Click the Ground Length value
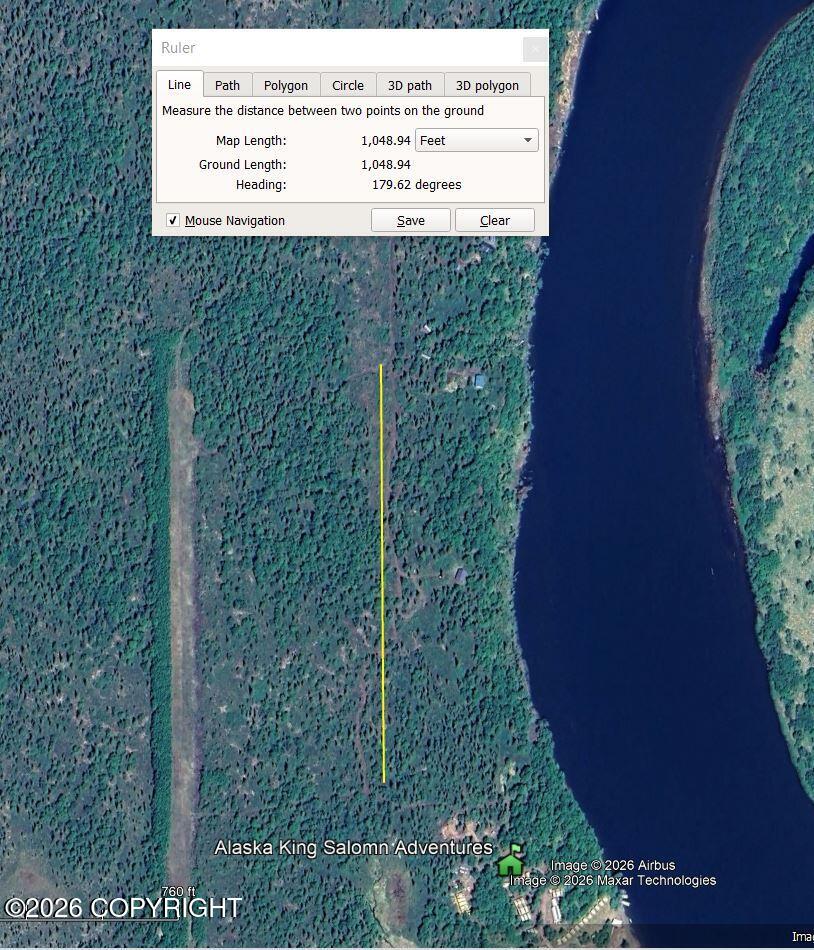 point(383,164)
